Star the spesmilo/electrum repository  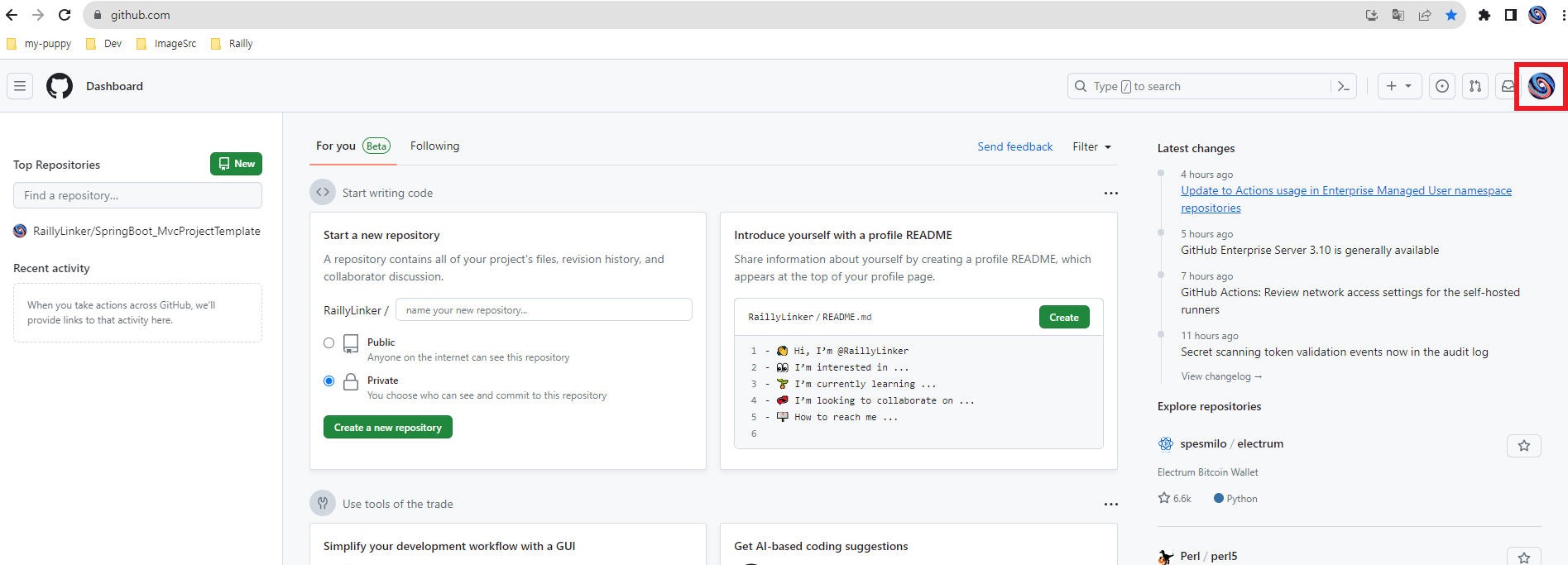pos(1524,446)
